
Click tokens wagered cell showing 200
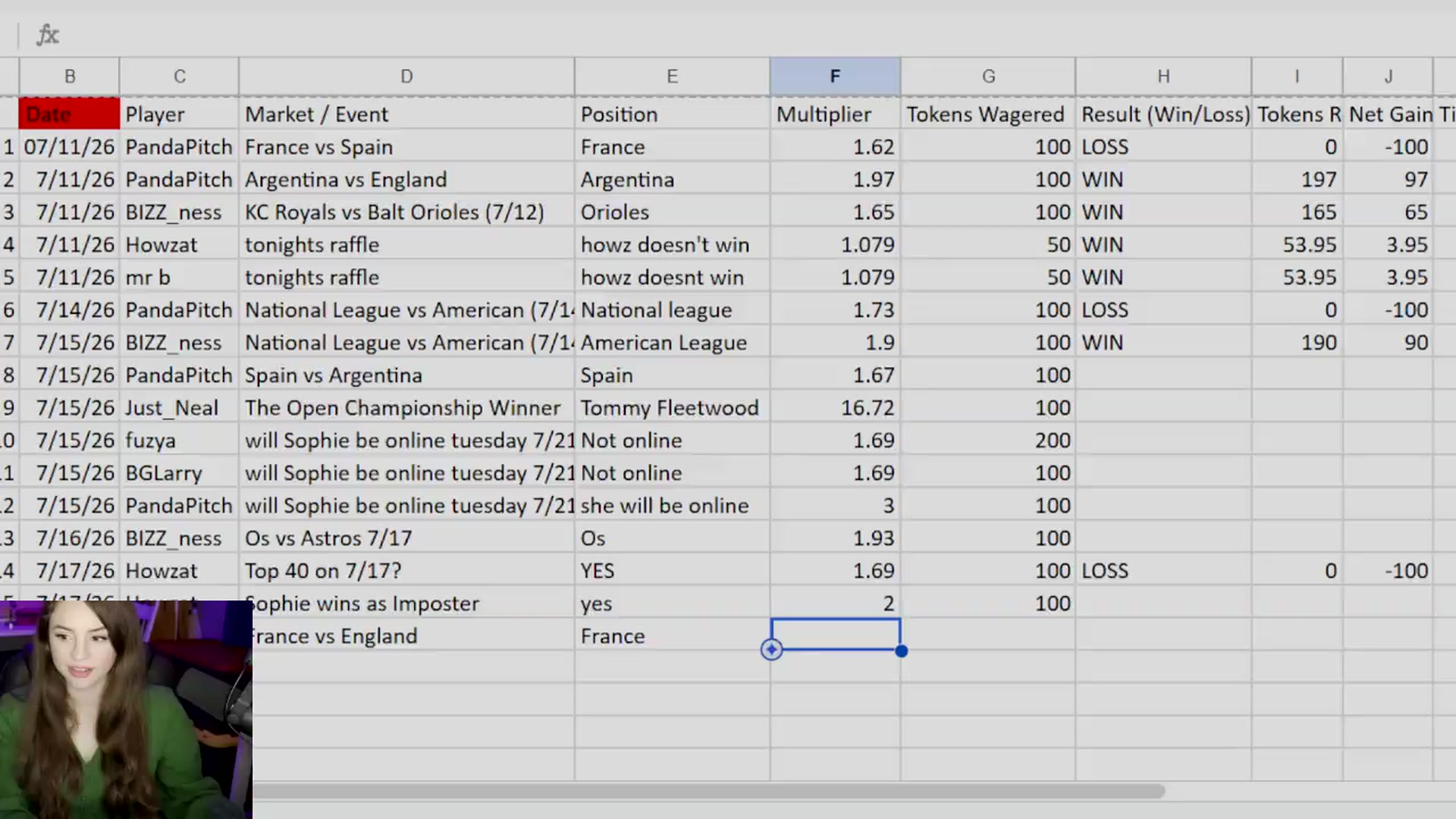point(988,440)
